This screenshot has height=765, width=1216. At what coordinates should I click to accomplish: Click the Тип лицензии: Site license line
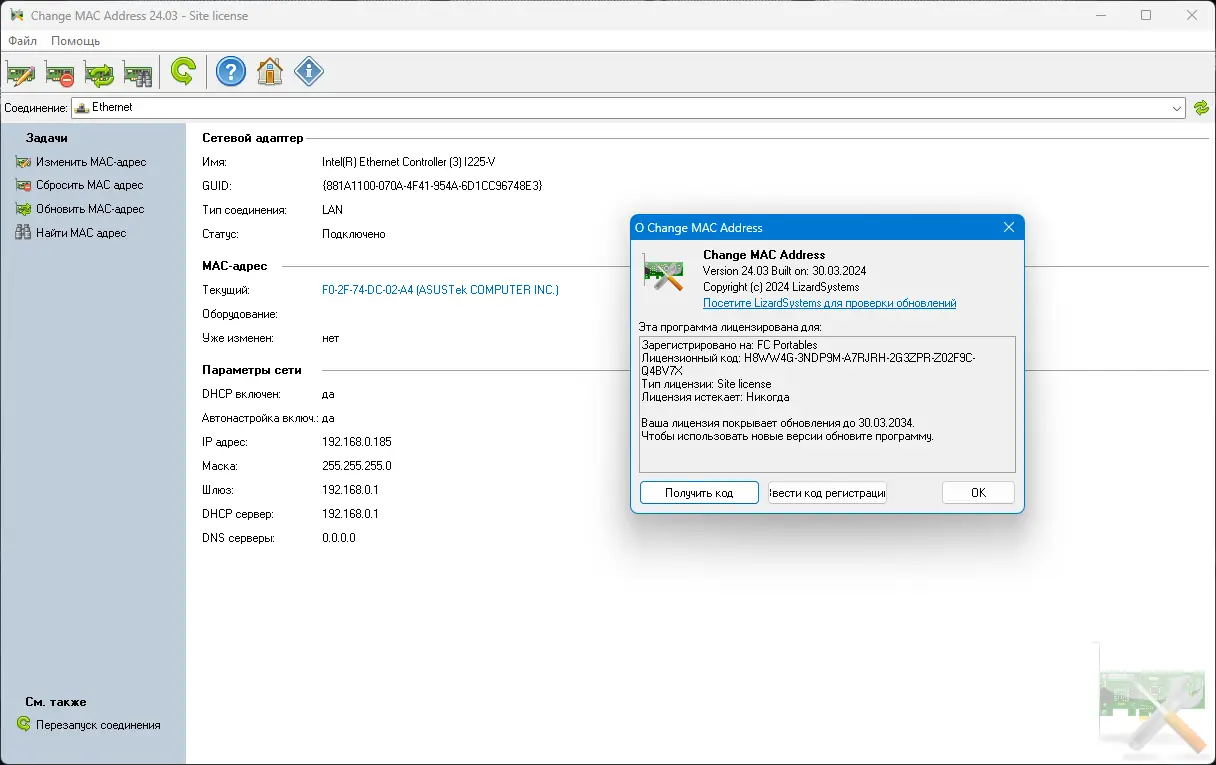pyautogui.click(x=706, y=384)
